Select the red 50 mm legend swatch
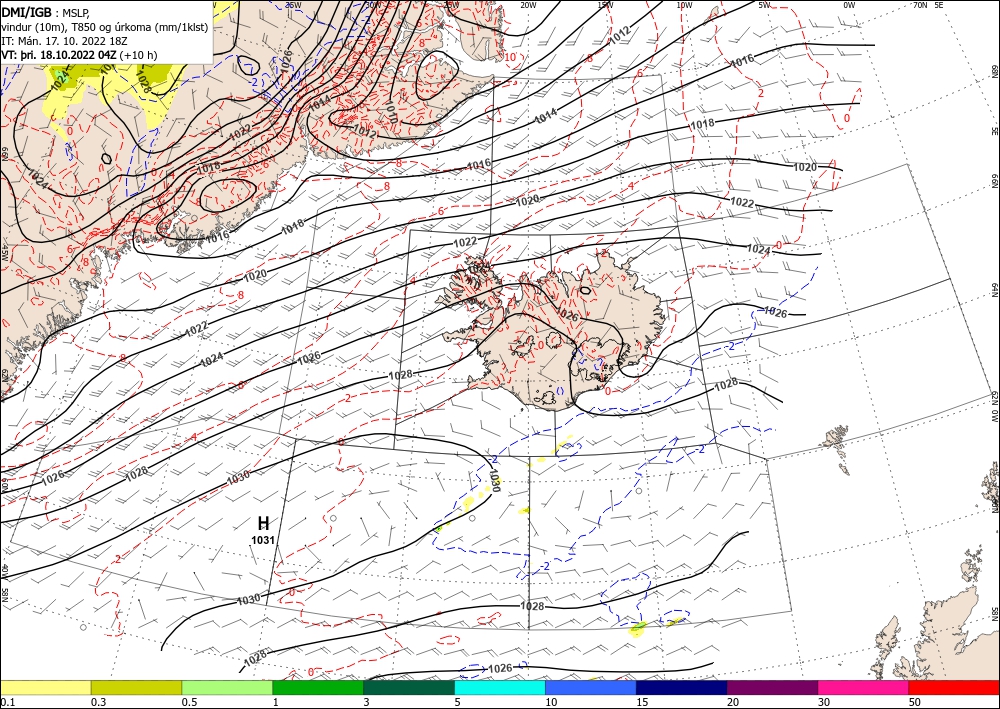This screenshot has width=1000, height=709. 954,687
